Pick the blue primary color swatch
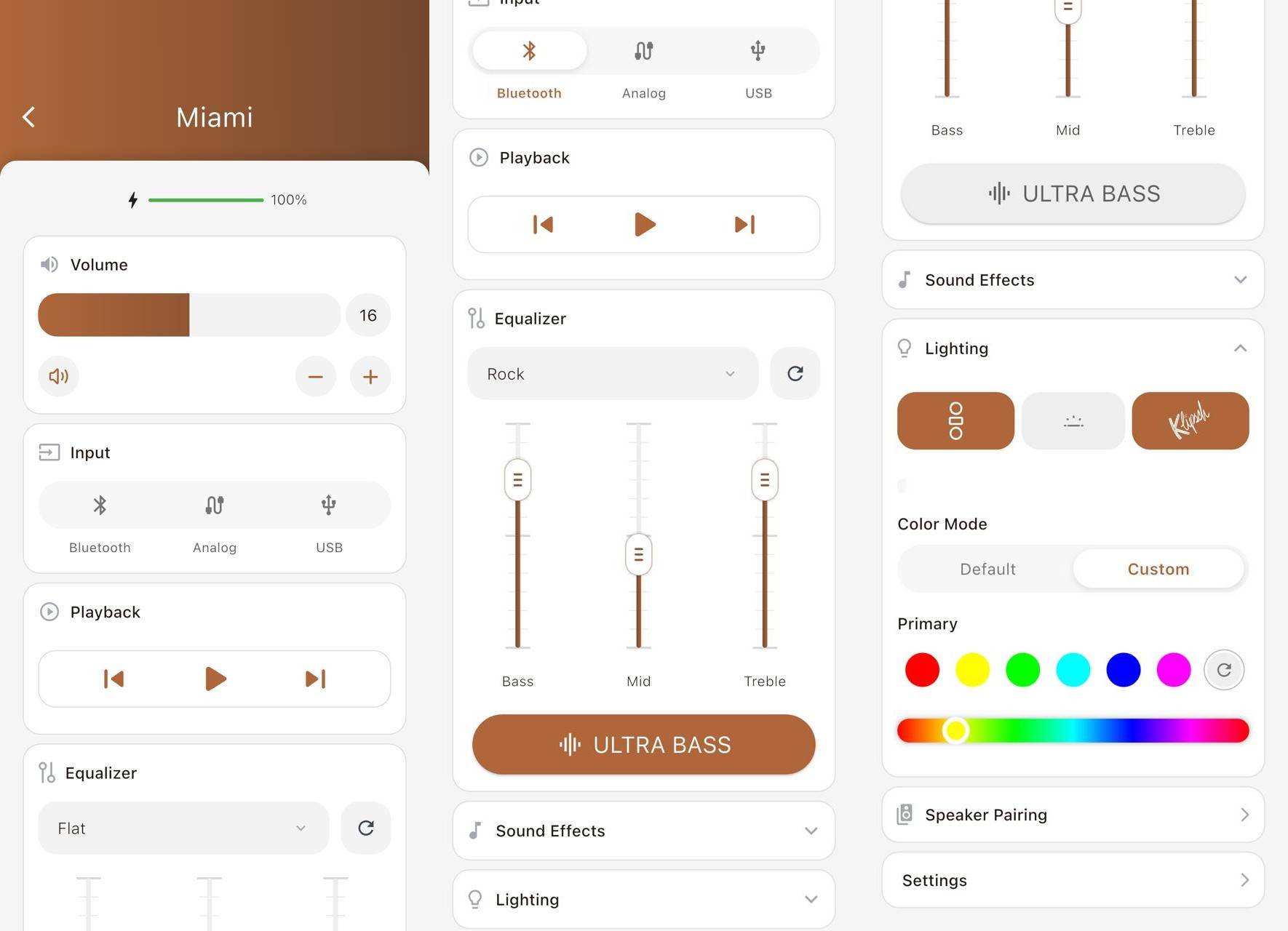Screen dimensions: 1288x931 point(1123,670)
